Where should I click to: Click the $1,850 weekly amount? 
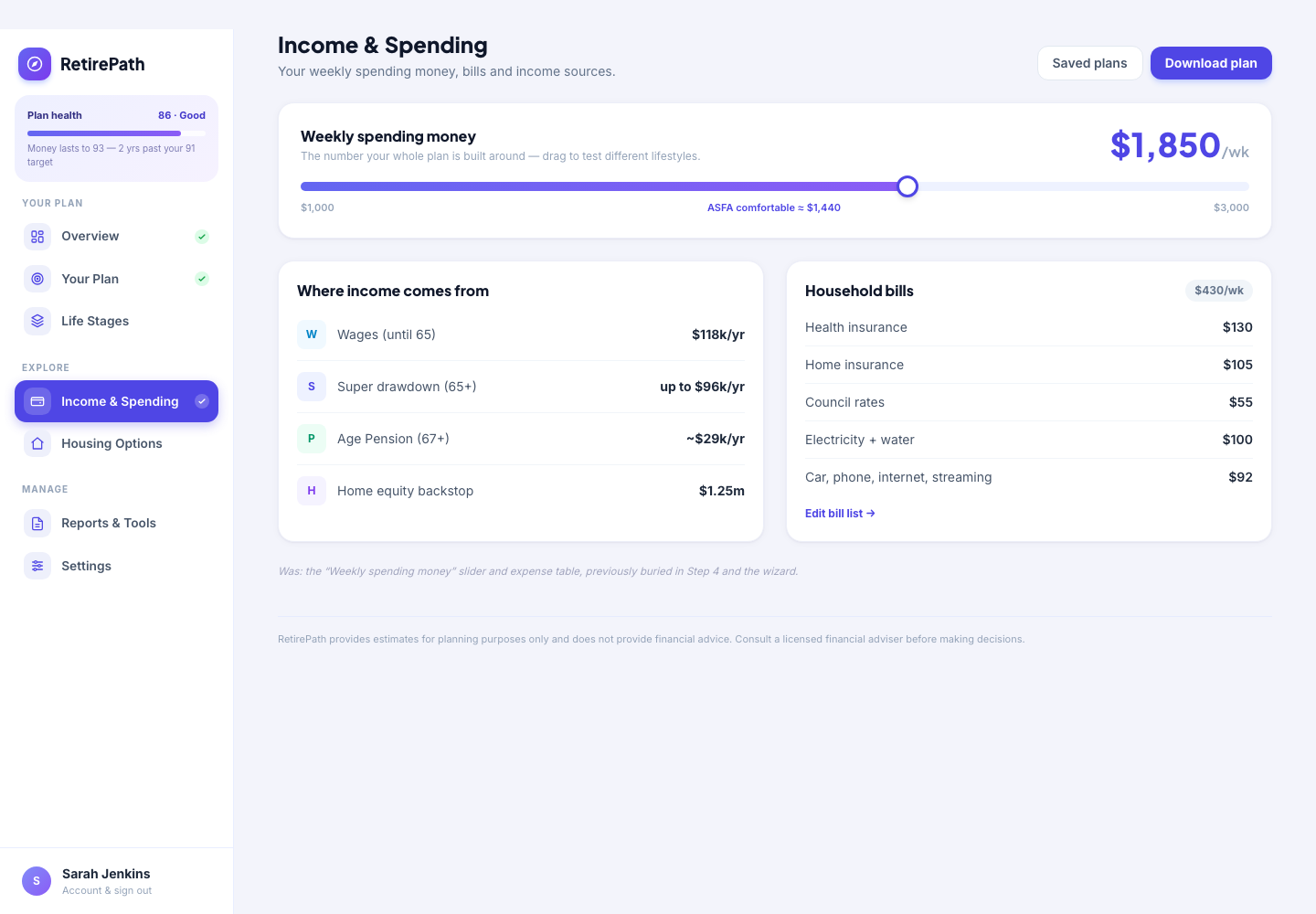[1165, 145]
